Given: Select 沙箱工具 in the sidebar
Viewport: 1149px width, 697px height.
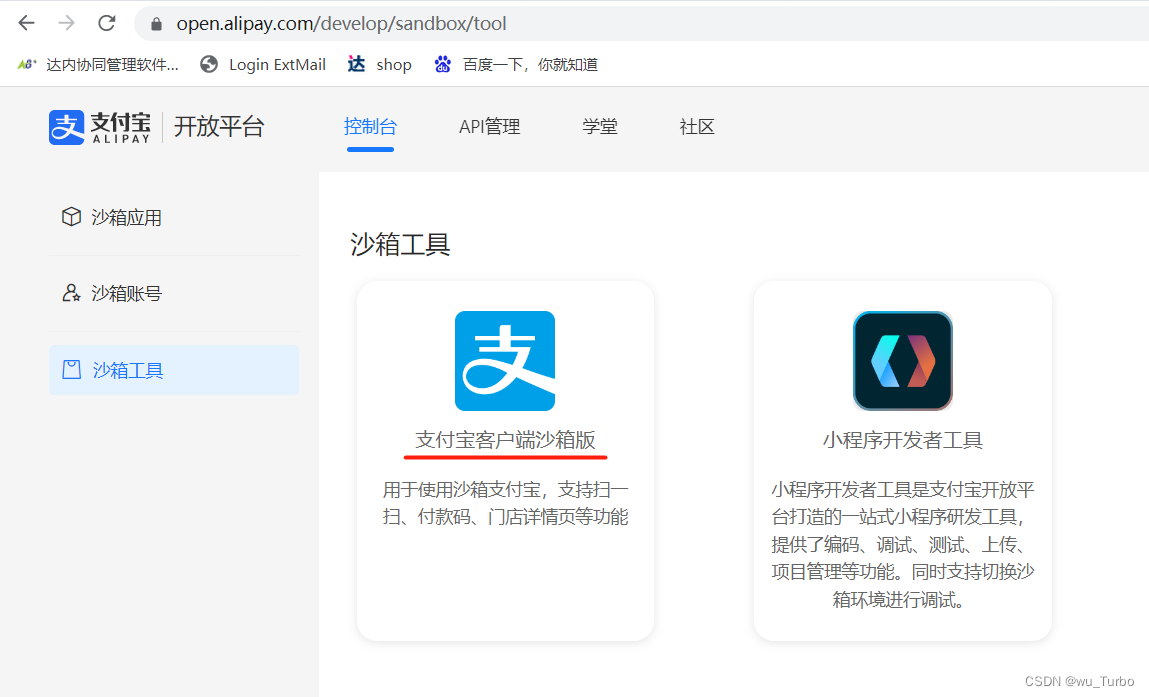Looking at the screenshot, I should (174, 370).
